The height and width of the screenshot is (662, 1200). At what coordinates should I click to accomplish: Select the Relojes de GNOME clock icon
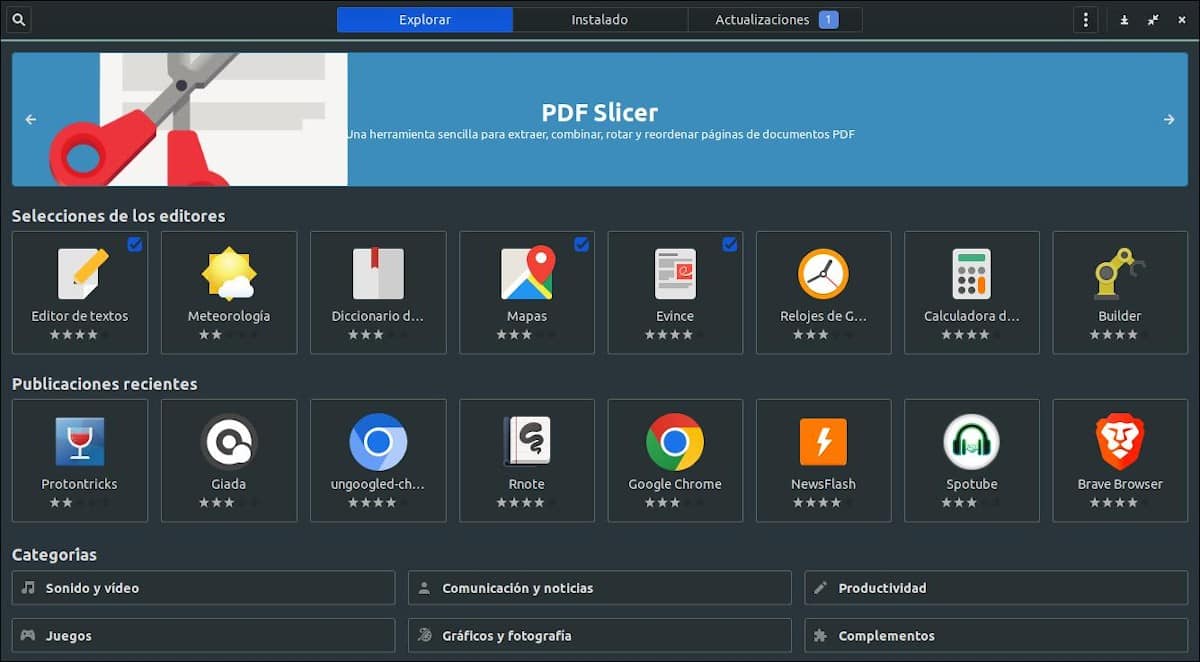(x=823, y=273)
